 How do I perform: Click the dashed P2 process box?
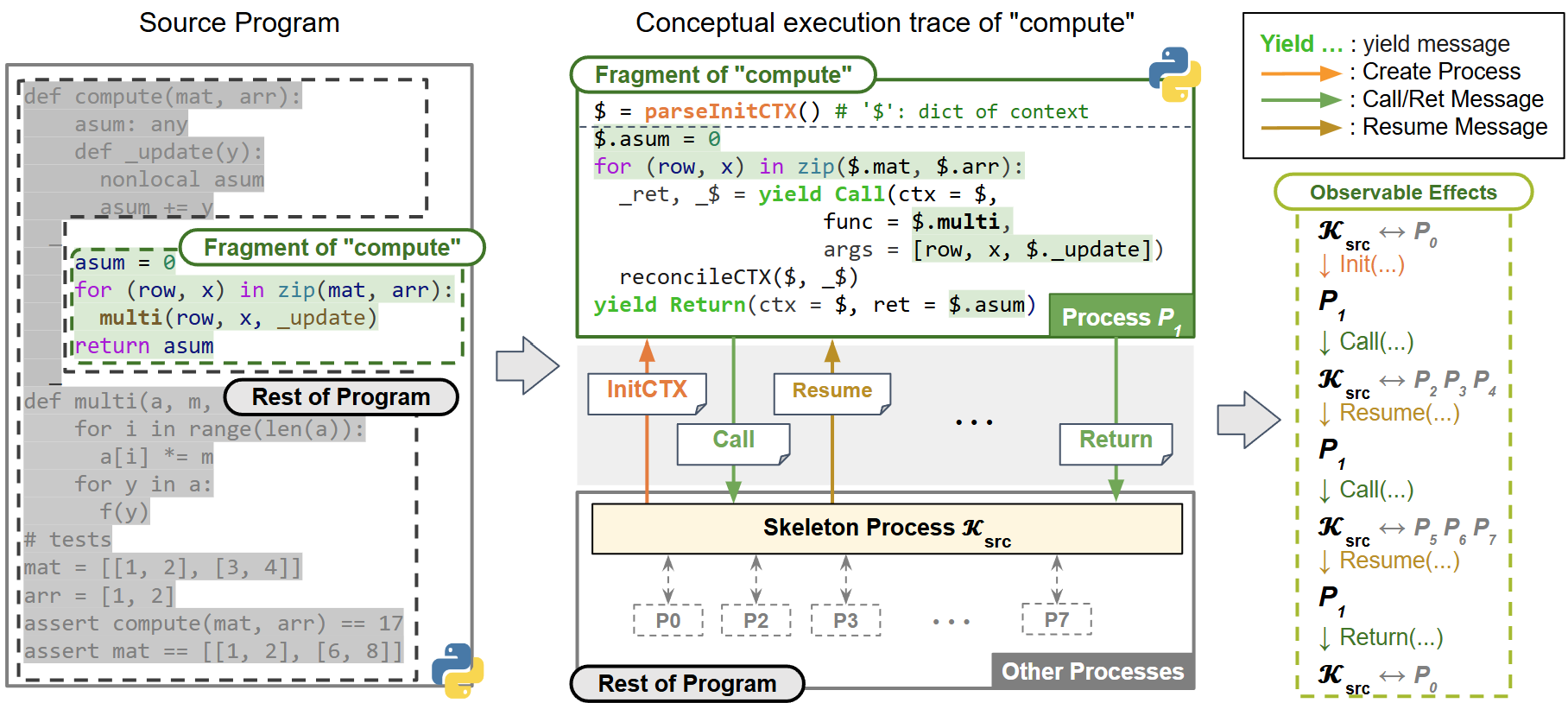tap(756, 620)
